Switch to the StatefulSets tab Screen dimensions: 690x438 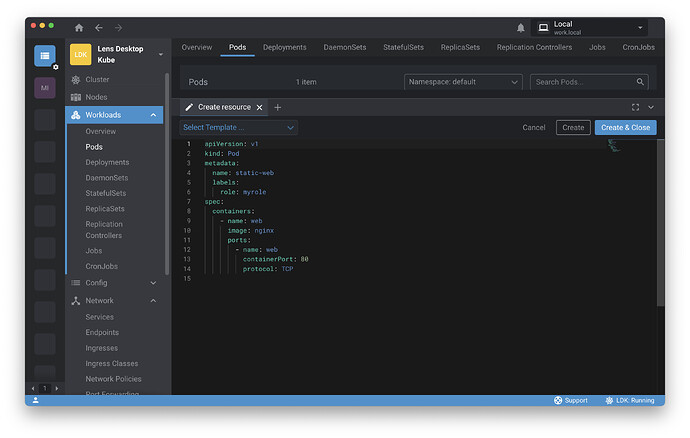(x=403, y=47)
